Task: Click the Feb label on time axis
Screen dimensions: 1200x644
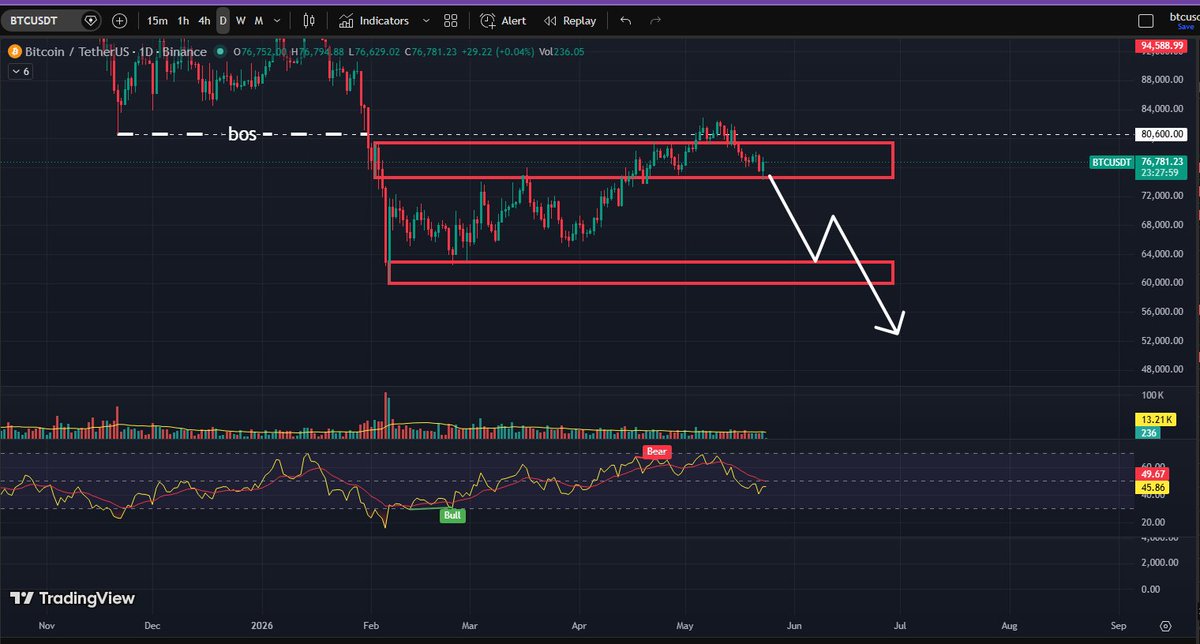Action: [x=373, y=626]
